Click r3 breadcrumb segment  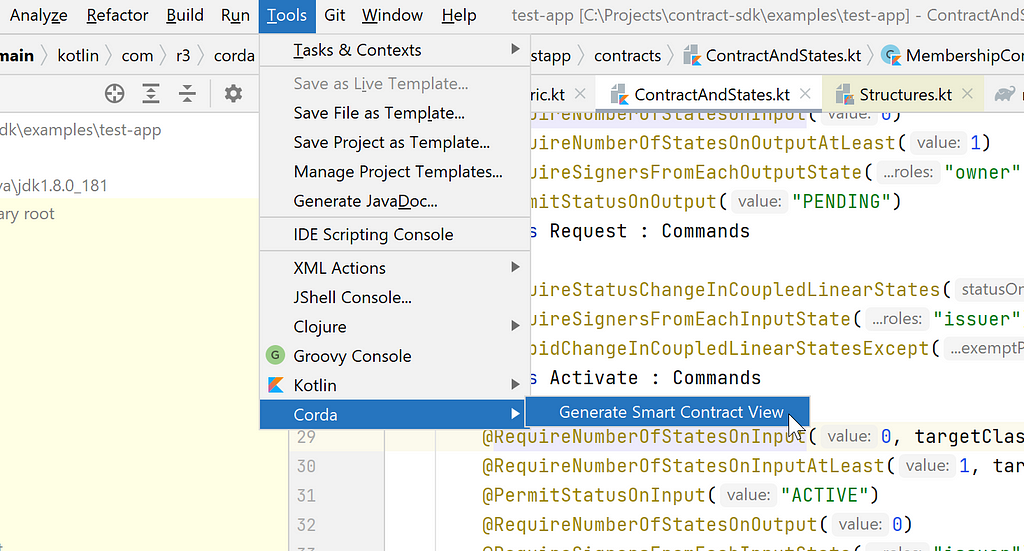pos(183,56)
